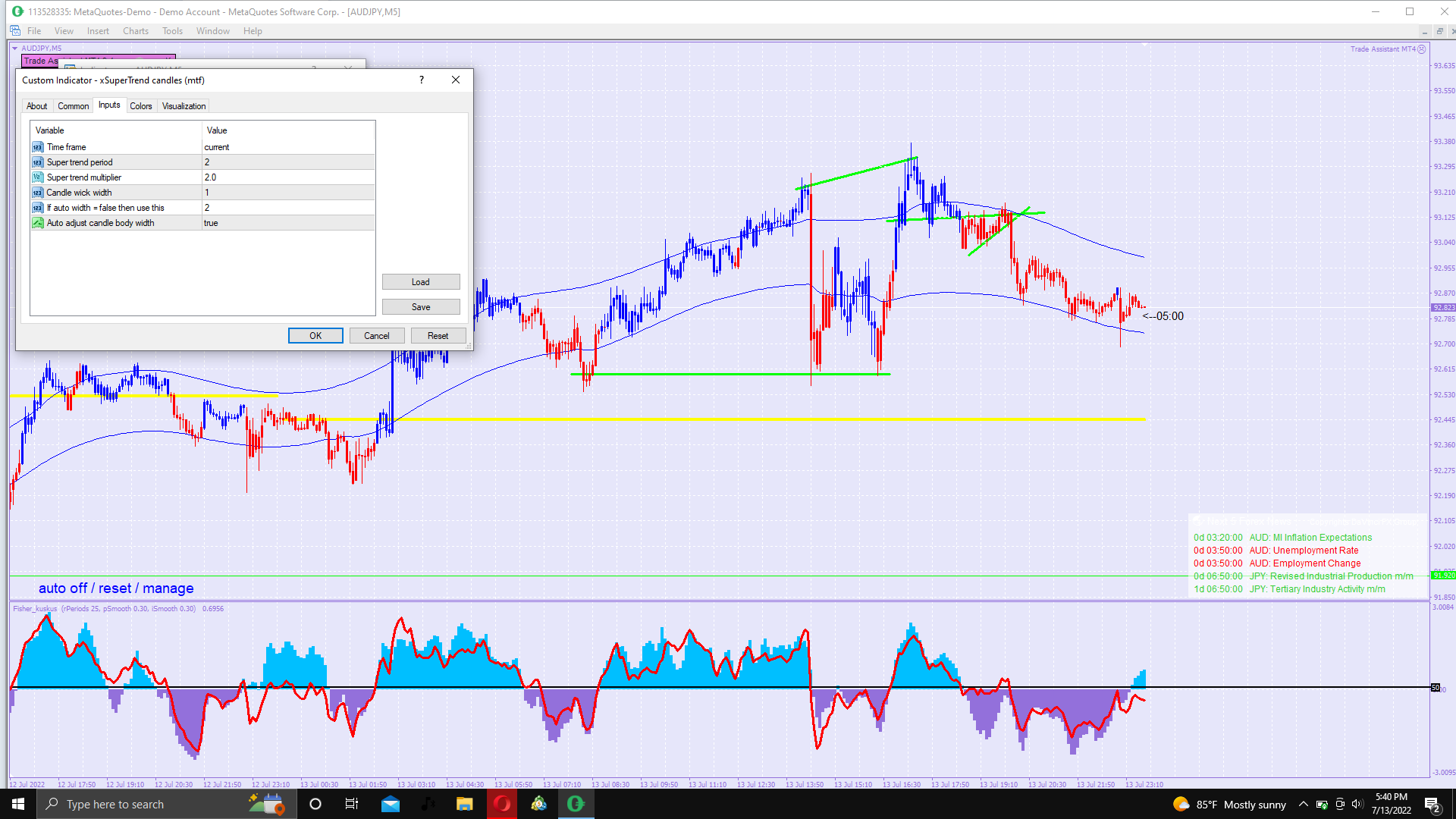Expand the AUDJPY,M5 chart dropdown arrow

tap(14, 48)
